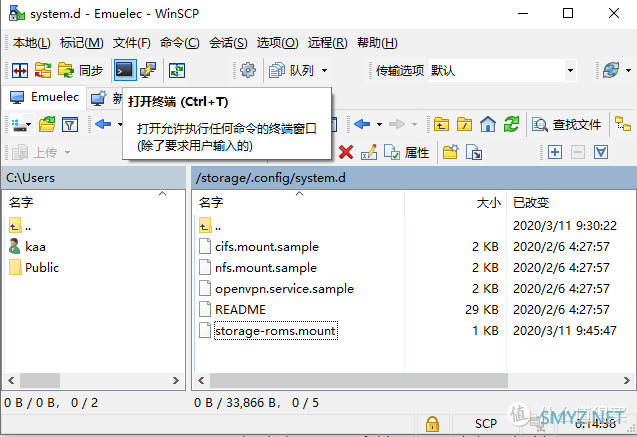The width and height of the screenshot is (637, 437).
Task: Click the remote parent directory icon
Action: 441,124
